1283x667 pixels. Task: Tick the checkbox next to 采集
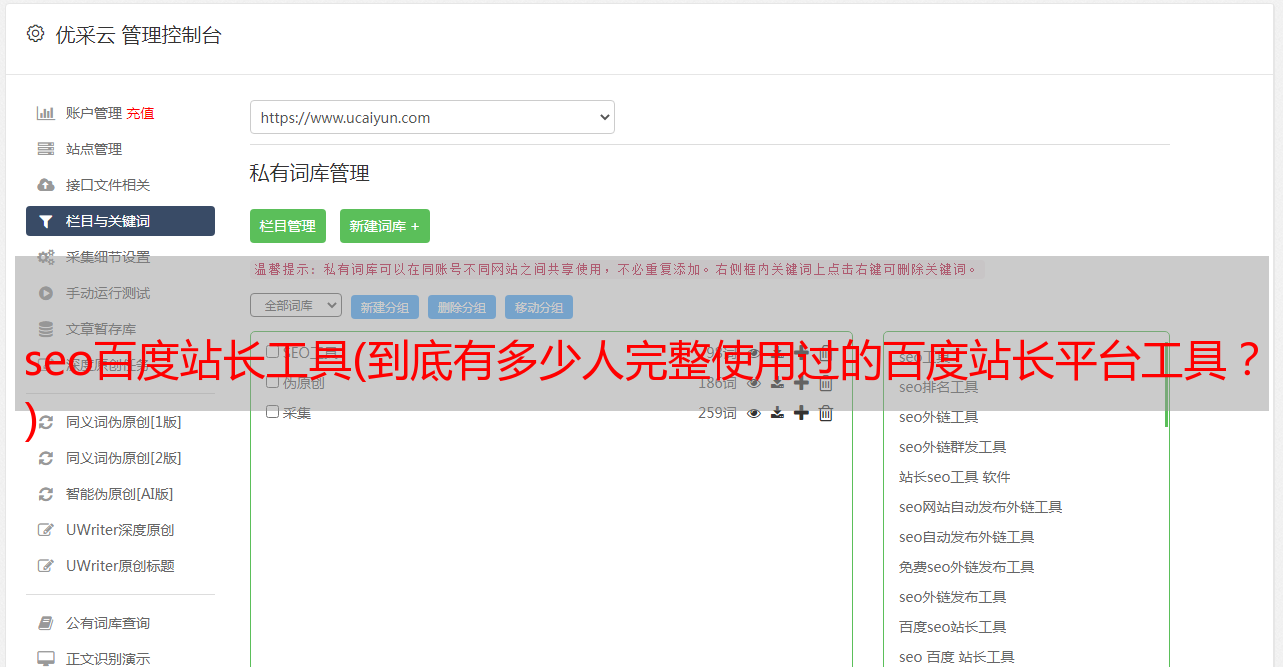point(272,412)
